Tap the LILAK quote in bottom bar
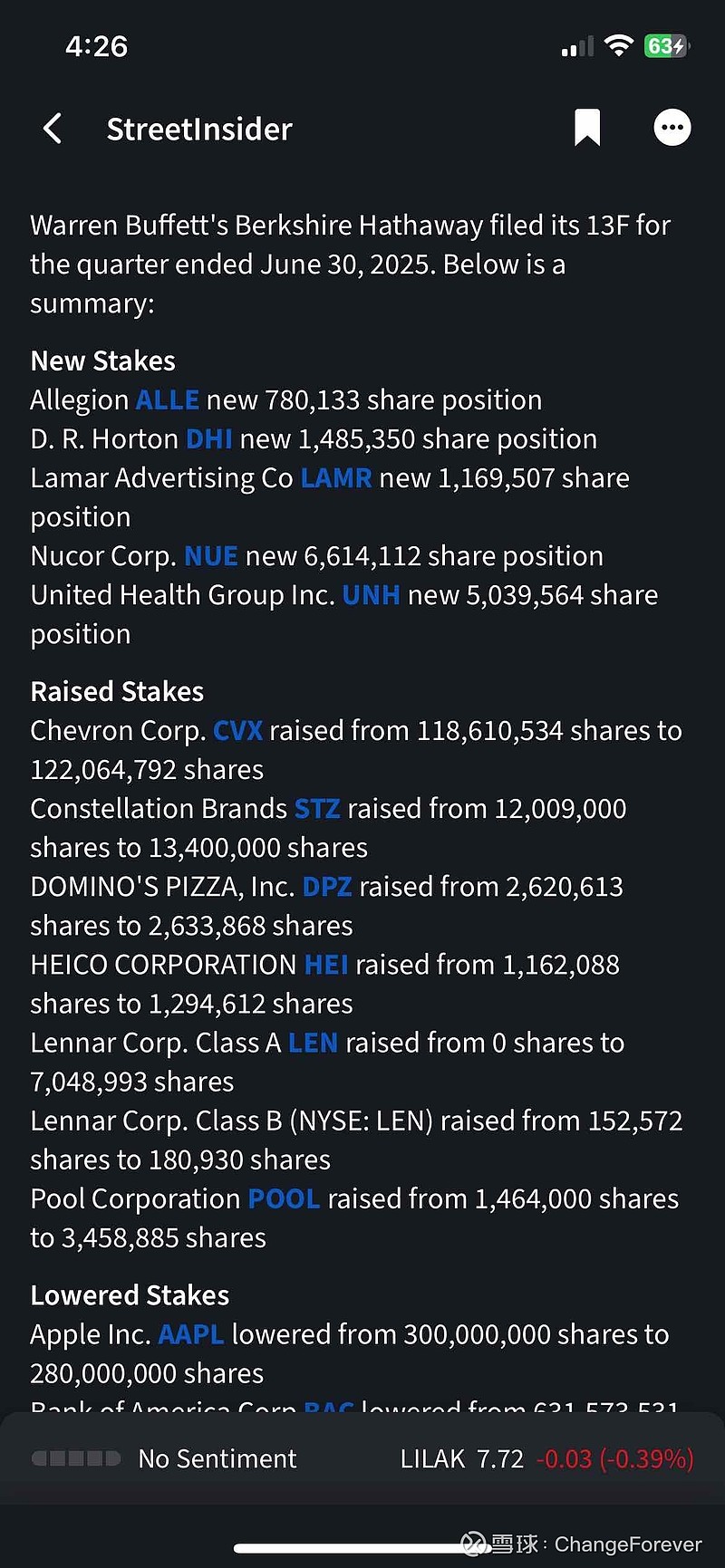Image resolution: width=725 pixels, height=1568 pixels. click(x=546, y=1458)
